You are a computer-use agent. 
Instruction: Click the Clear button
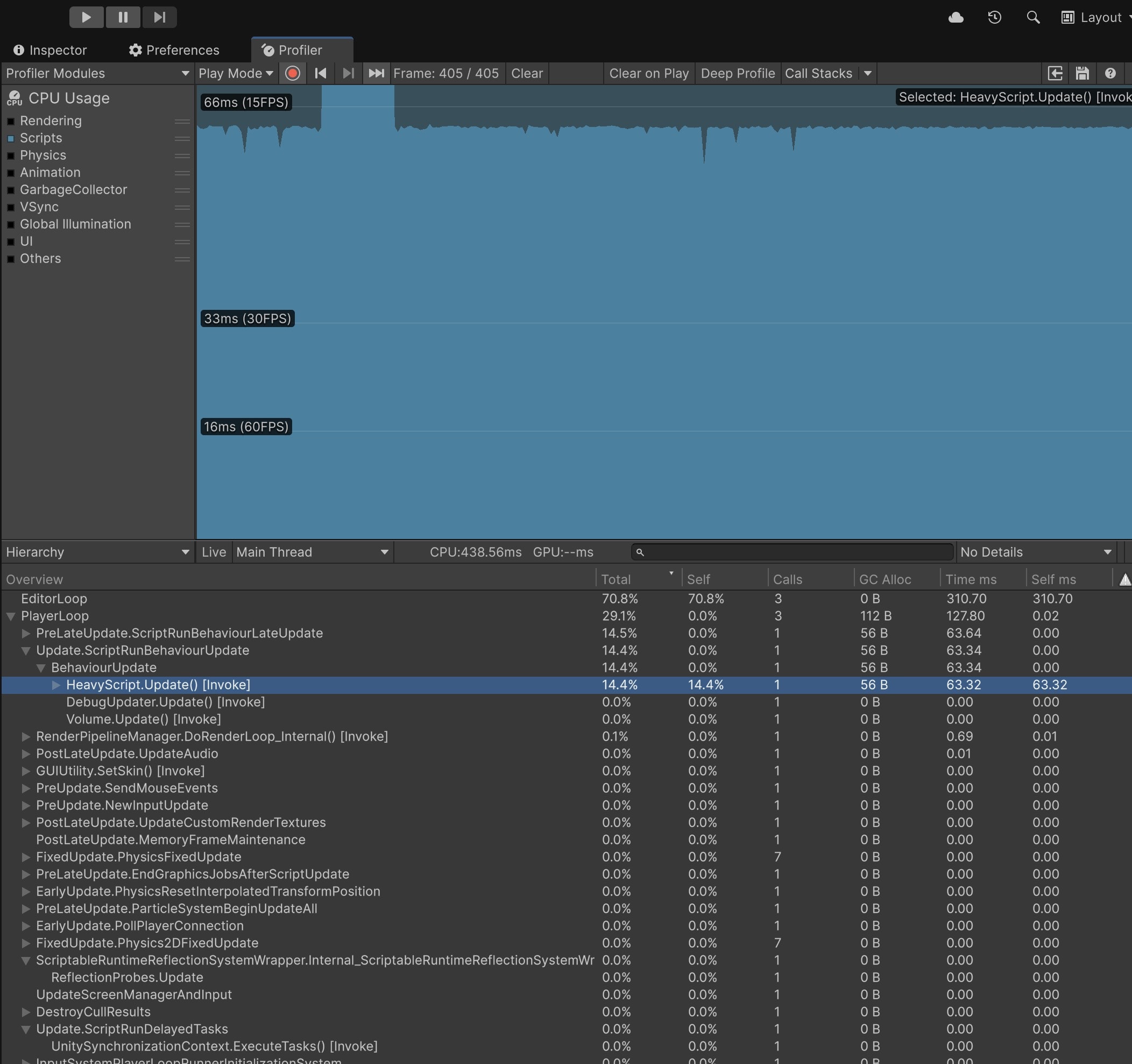pos(527,74)
